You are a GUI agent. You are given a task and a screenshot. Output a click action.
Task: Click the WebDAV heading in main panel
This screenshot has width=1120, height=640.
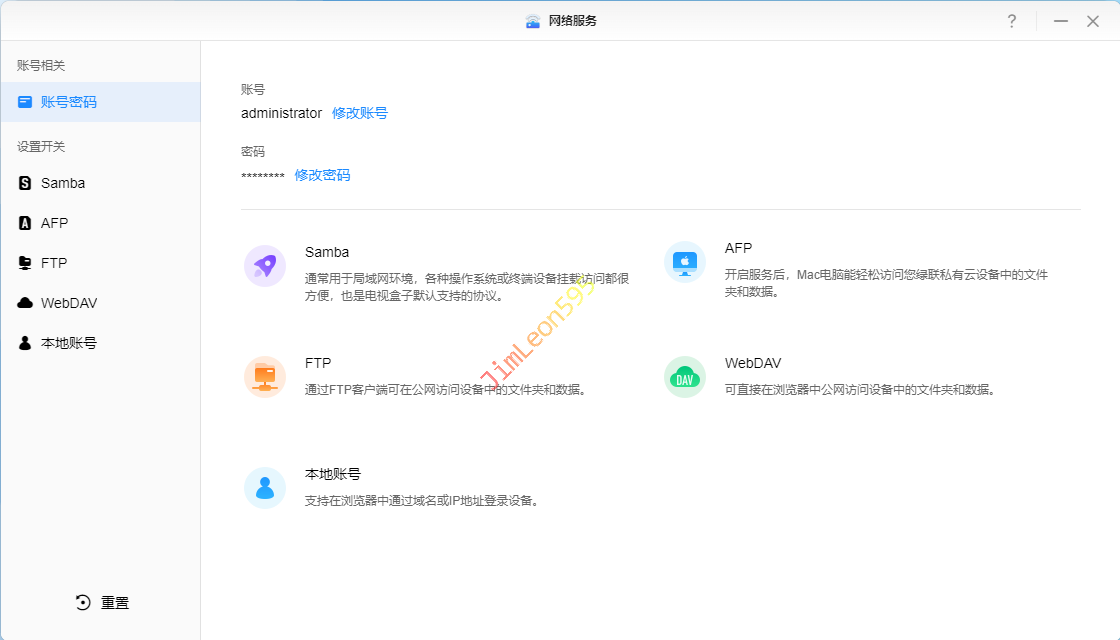753,363
